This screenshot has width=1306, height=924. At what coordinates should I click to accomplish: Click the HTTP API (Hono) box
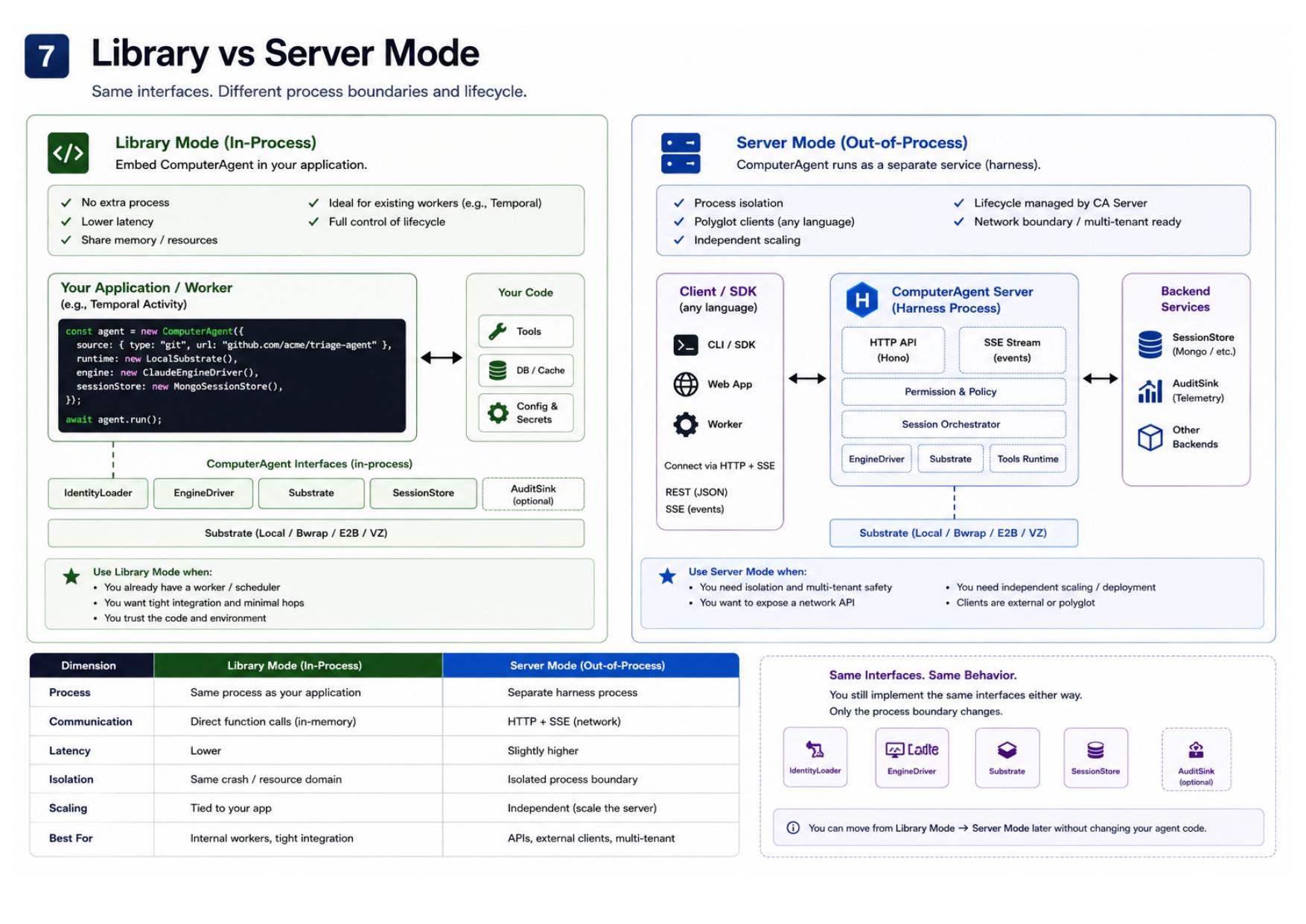pyautogui.click(x=893, y=350)
